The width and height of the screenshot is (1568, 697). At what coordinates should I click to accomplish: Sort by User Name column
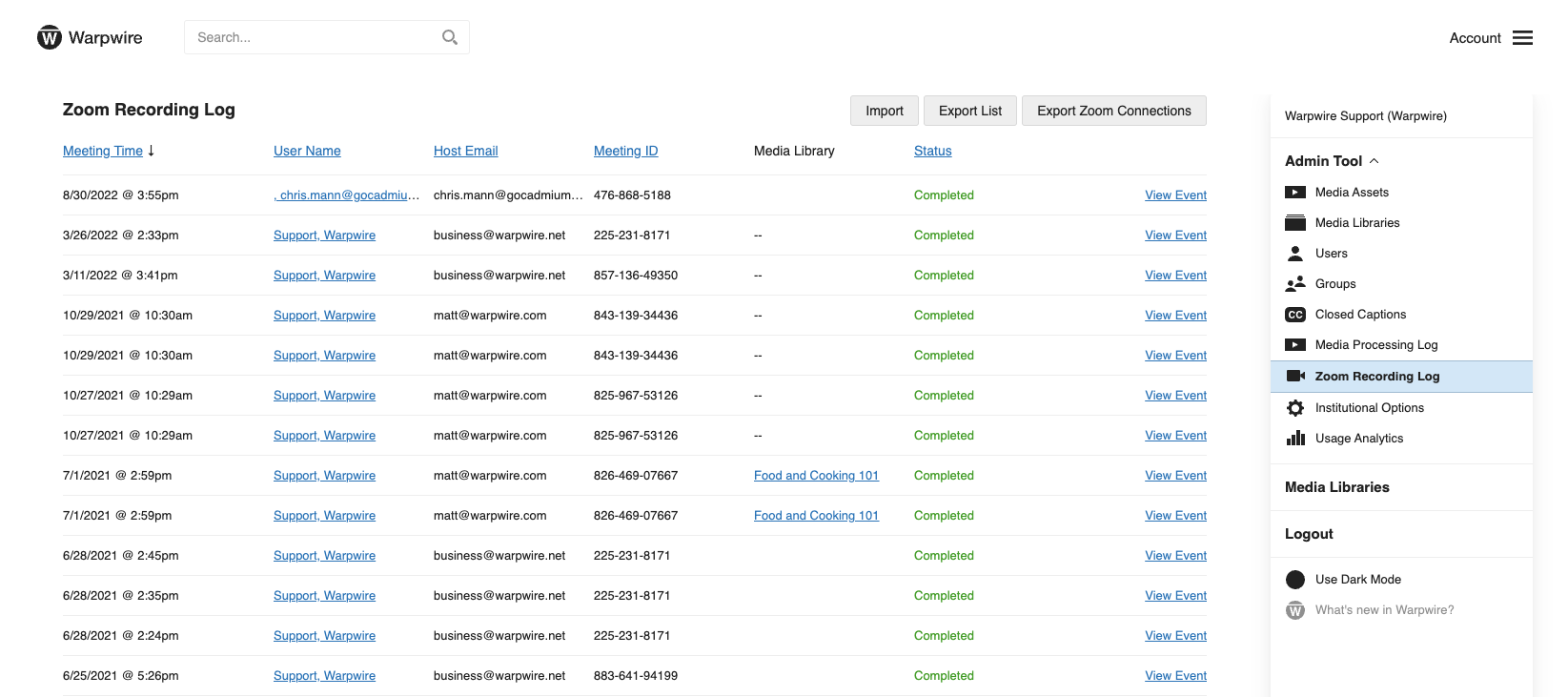[307, 151]
